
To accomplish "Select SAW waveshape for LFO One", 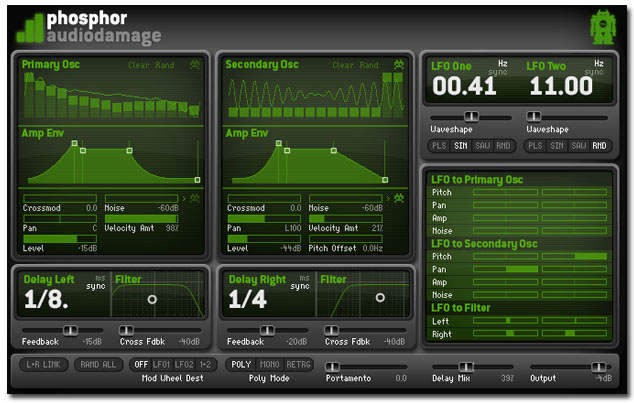I will coord(482,146).
